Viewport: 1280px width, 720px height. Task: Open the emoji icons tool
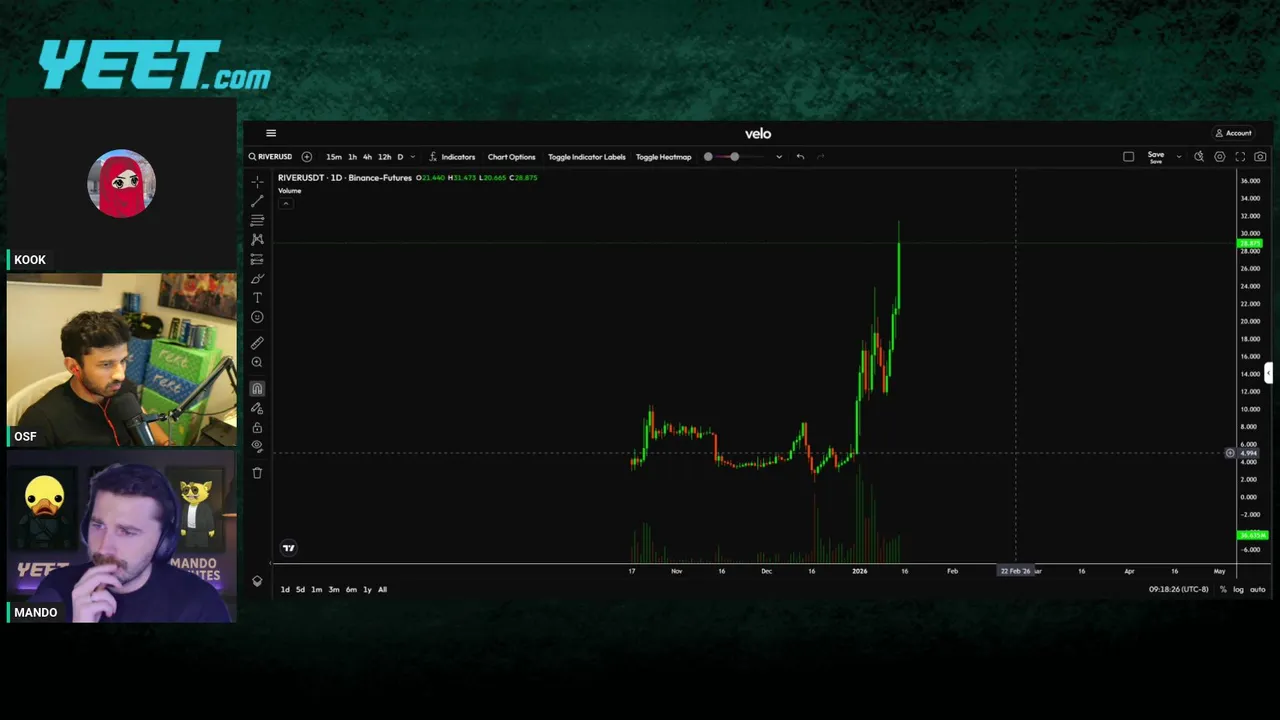tap(257, 317)
